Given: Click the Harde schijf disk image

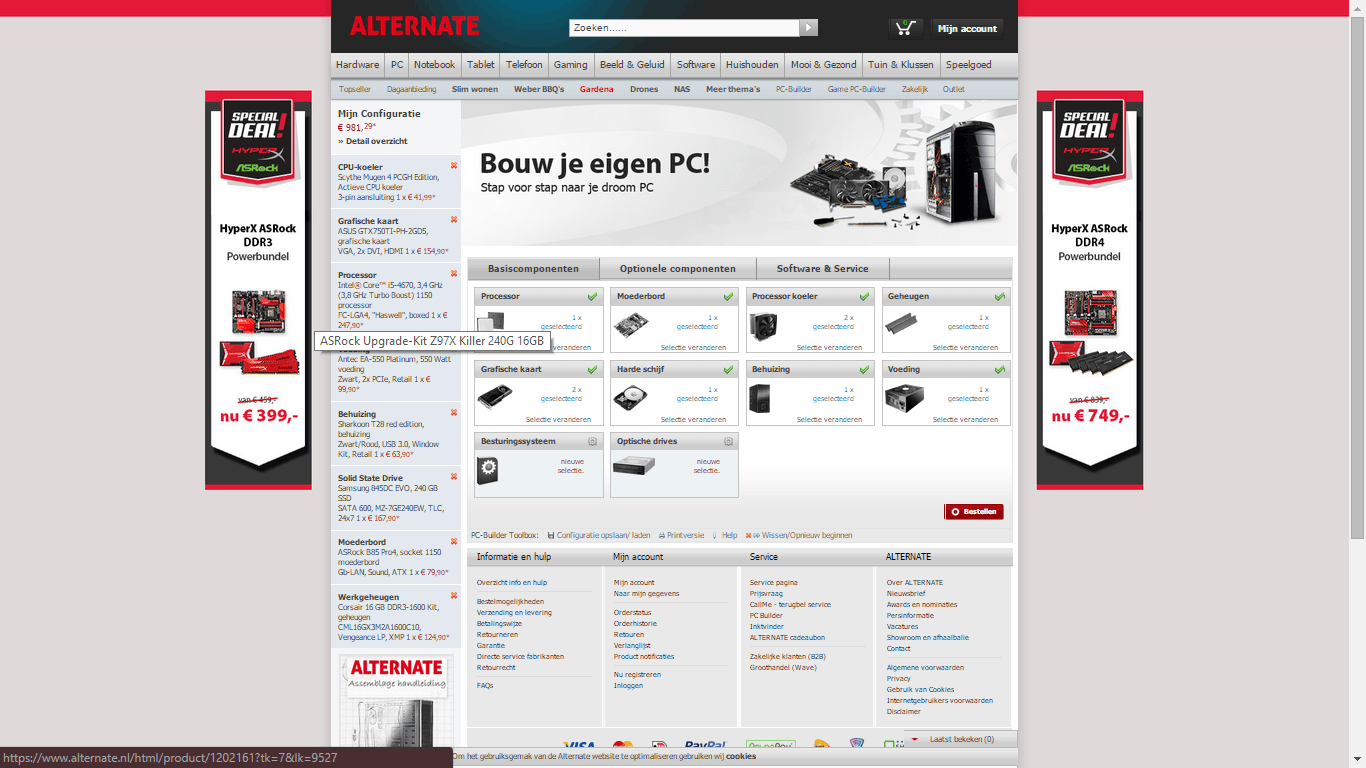Looking at the screenshot, I should (630, 398).
